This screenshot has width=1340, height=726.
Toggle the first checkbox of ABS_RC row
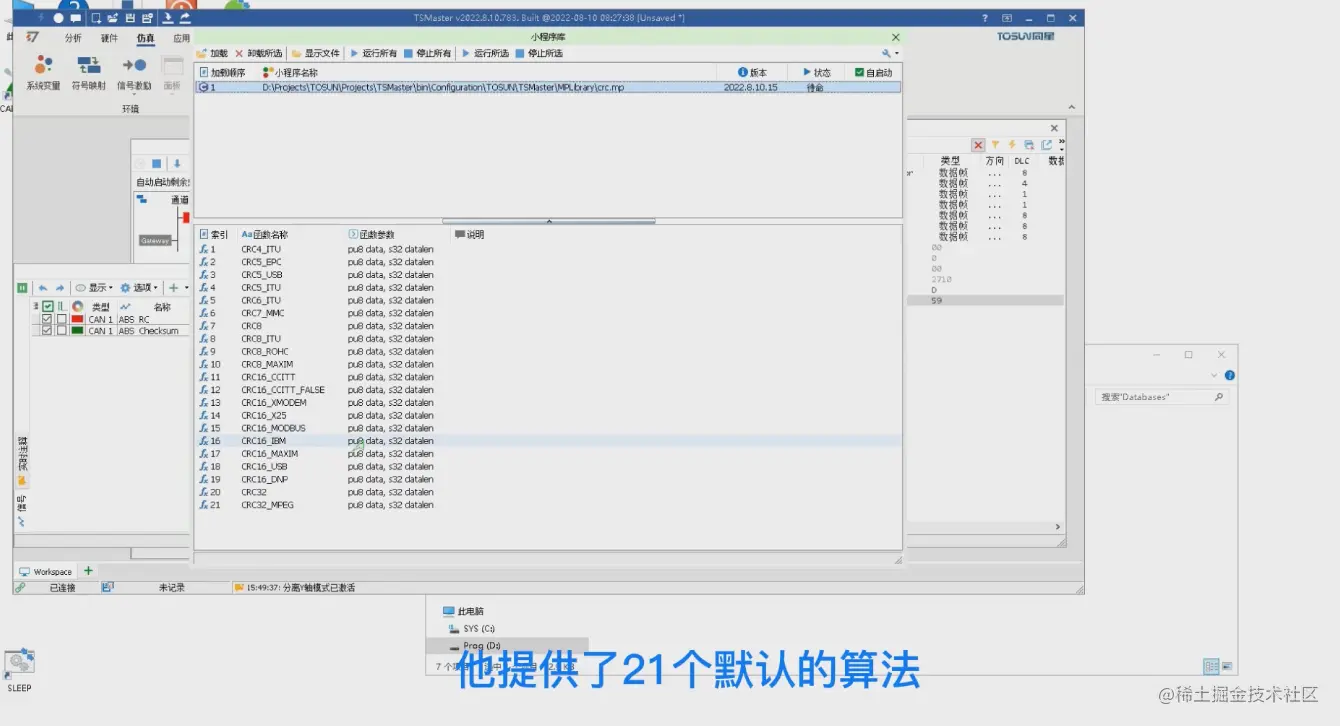[47, 319]
